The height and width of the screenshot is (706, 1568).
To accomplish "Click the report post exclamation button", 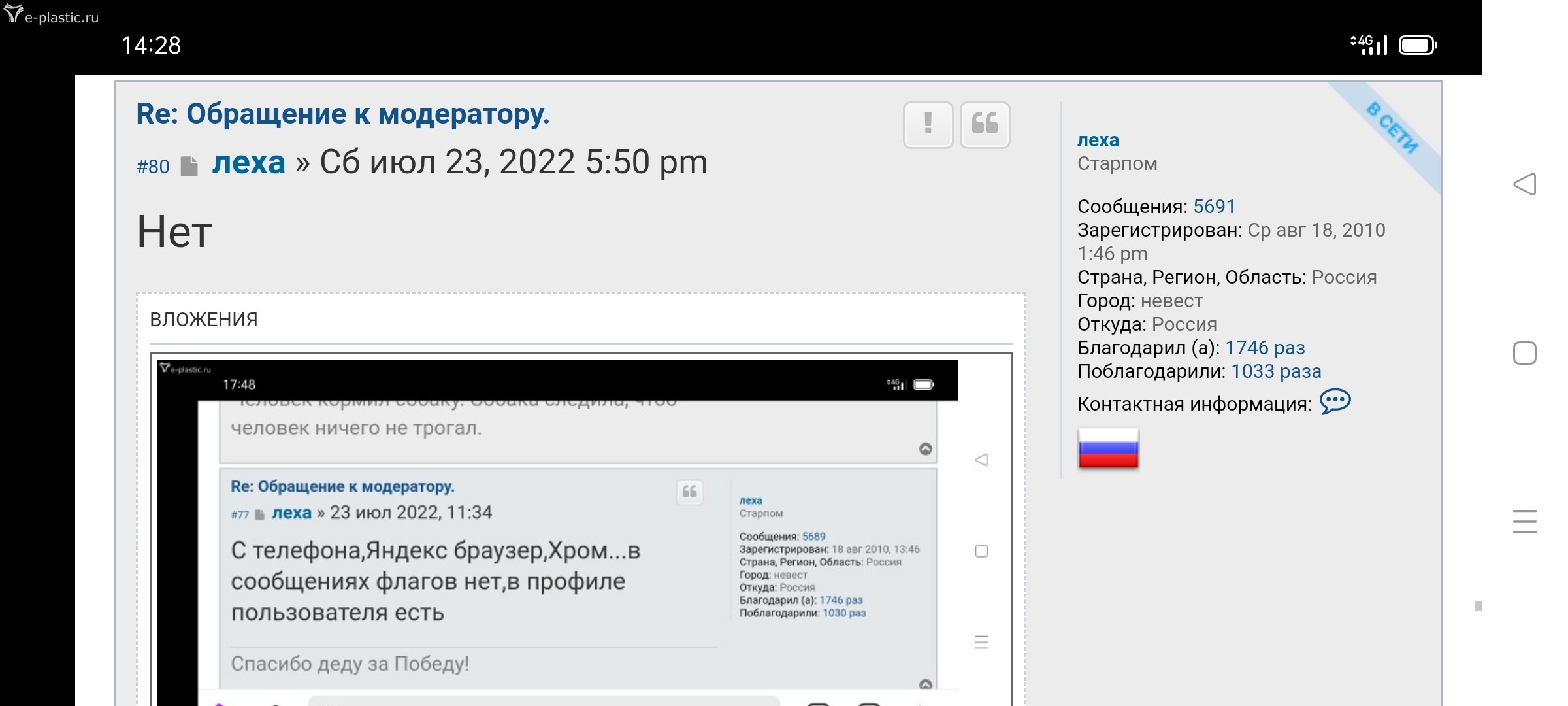I will 928,124.
